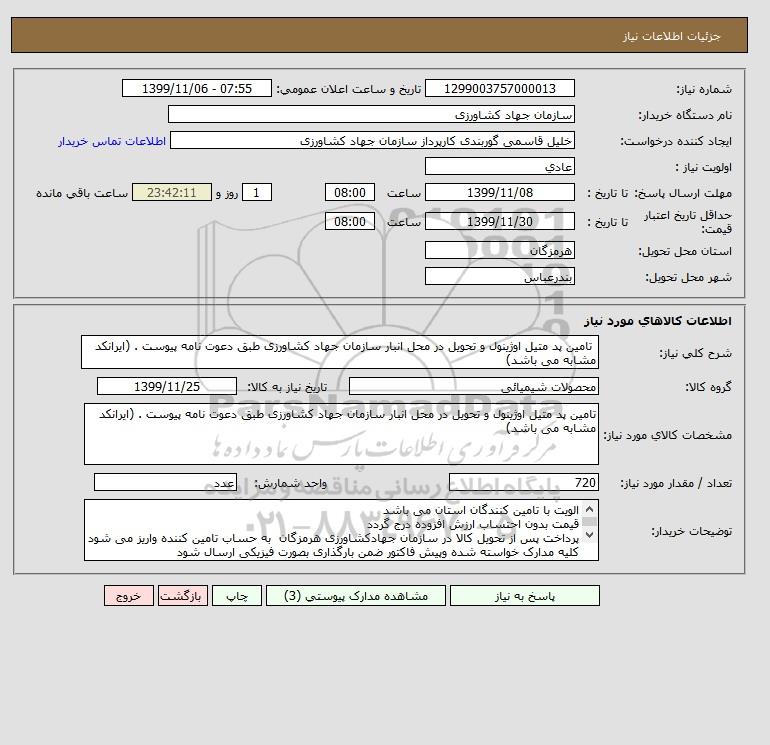
Task: Click the 'واحد شمارش:' label
Action: [290, 483]
